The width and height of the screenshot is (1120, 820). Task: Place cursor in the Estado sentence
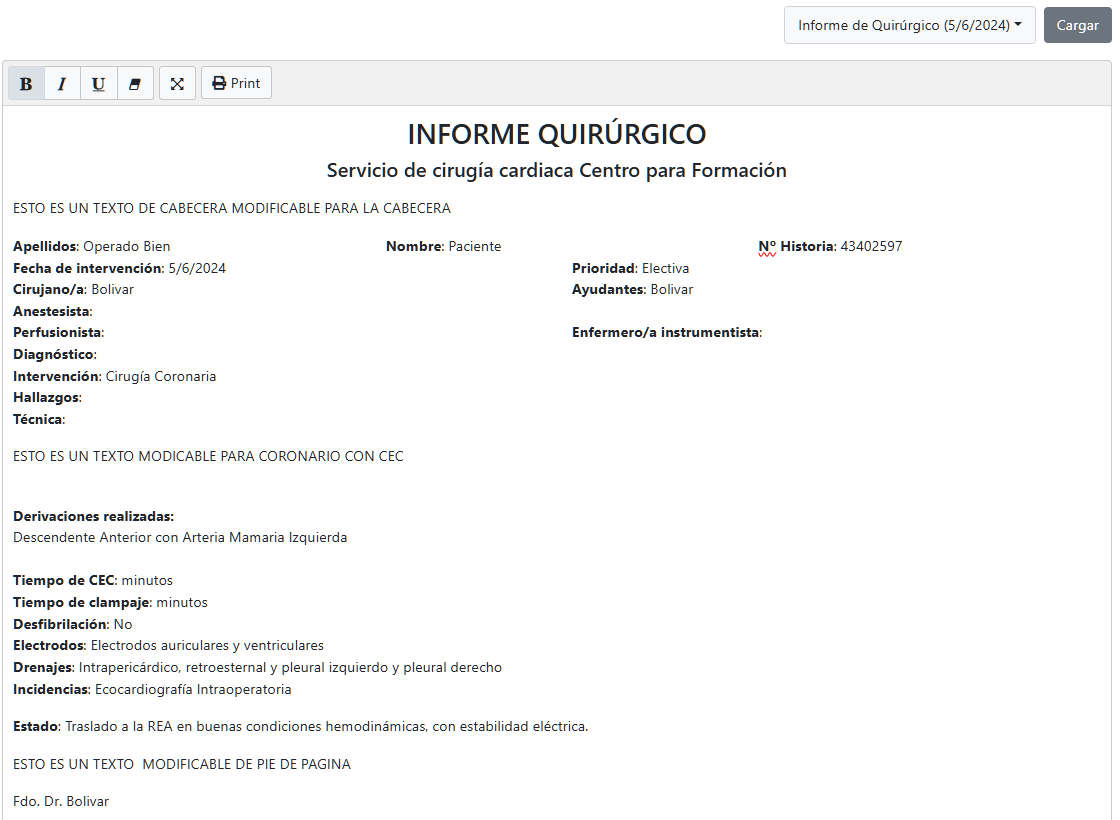[326, 727]
